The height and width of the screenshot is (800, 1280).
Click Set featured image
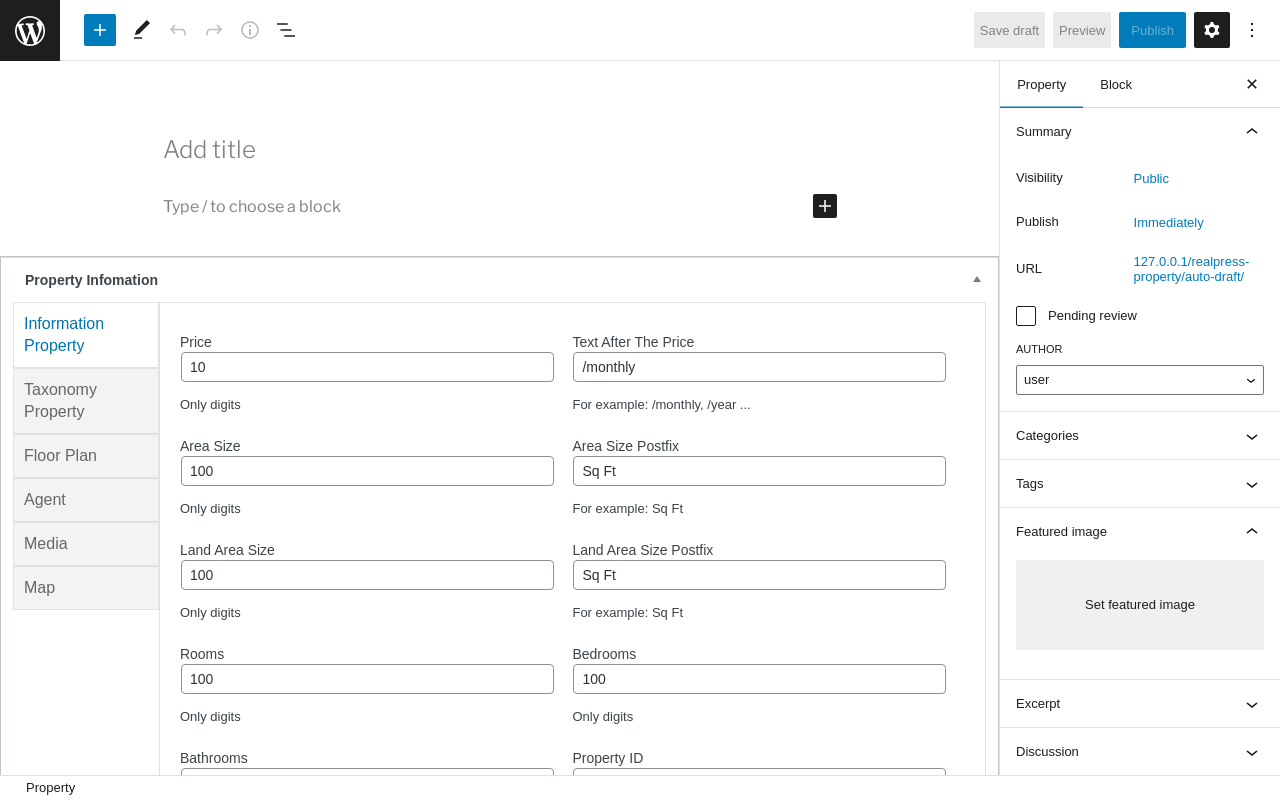pyautogui.click(x=1140, y=605)
